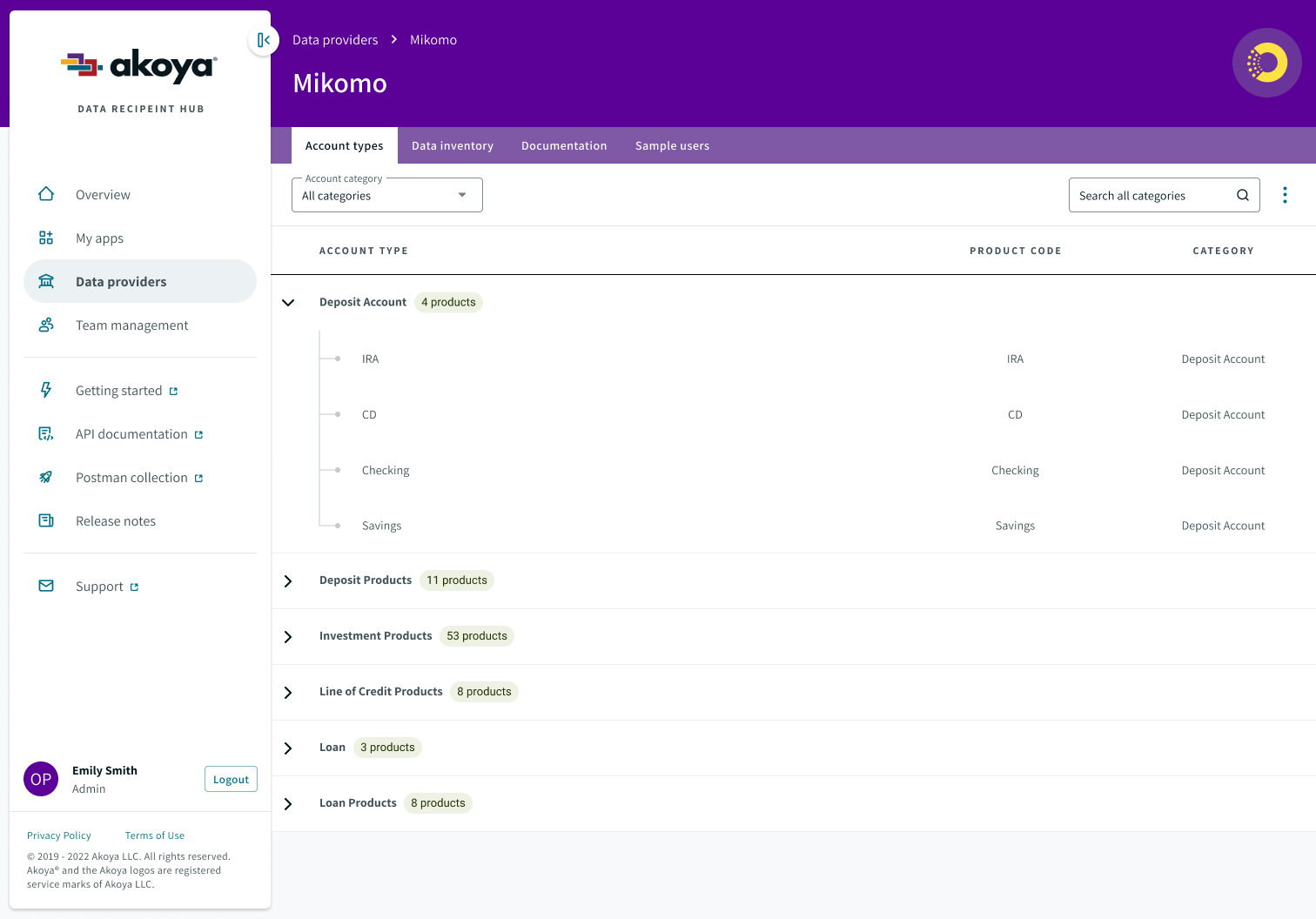1316x919 pixels.
Task: Open the Documentation tab
Action: pos(564,145)
